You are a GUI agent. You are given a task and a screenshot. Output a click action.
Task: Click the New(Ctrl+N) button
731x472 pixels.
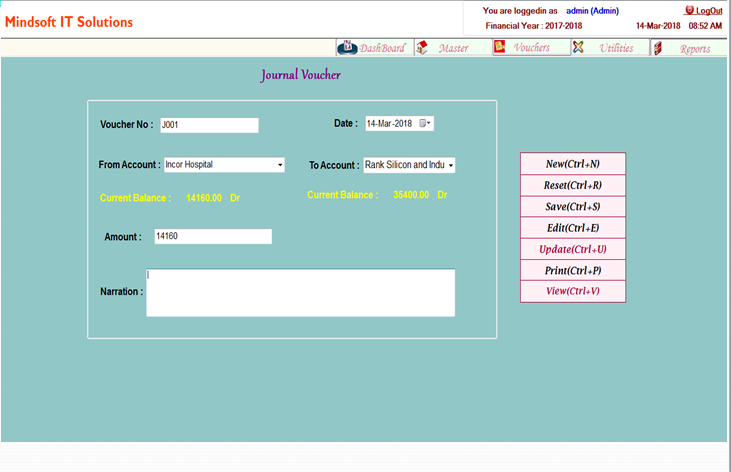click(573, 164)
